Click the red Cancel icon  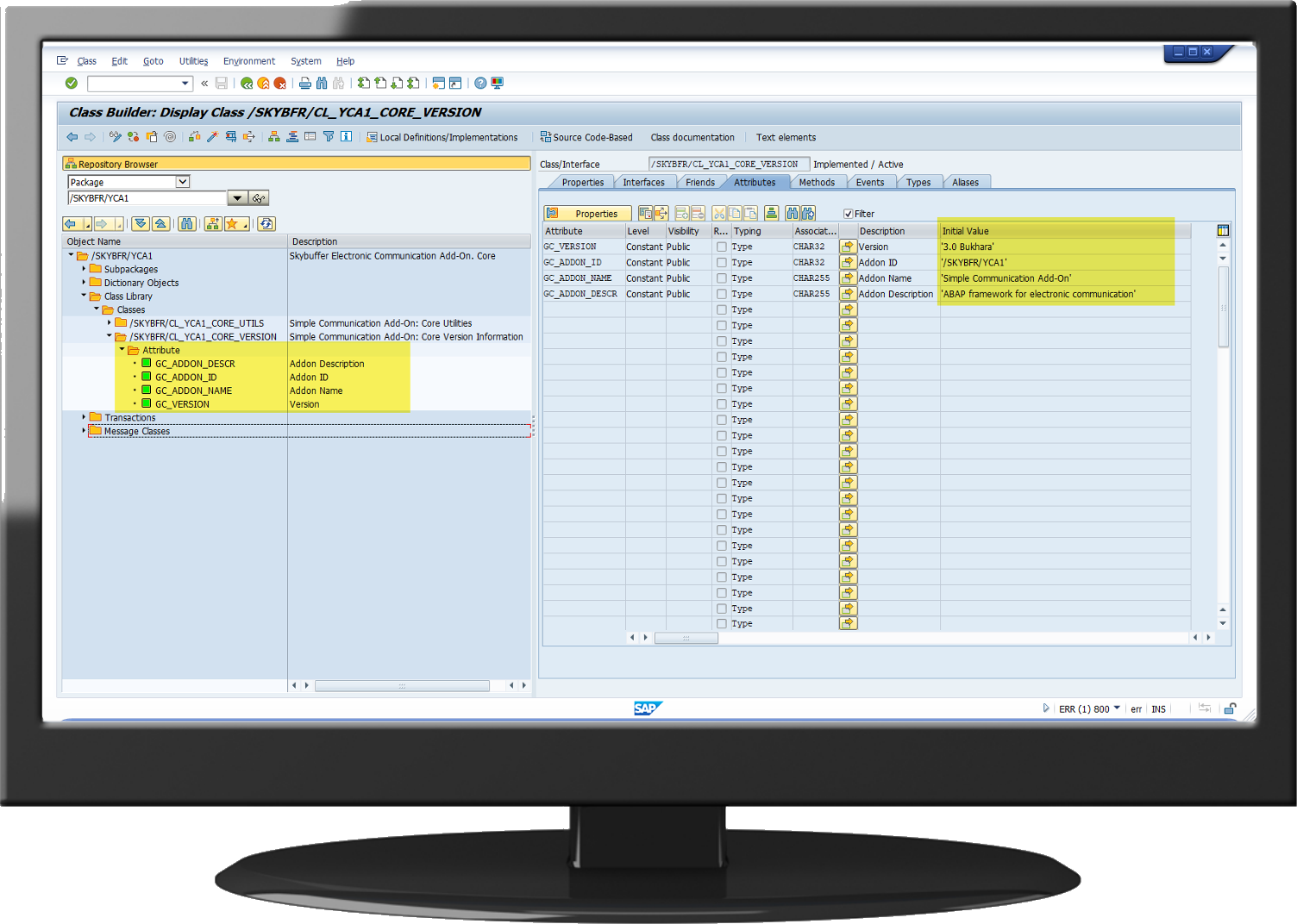click(x=280, y=84)
